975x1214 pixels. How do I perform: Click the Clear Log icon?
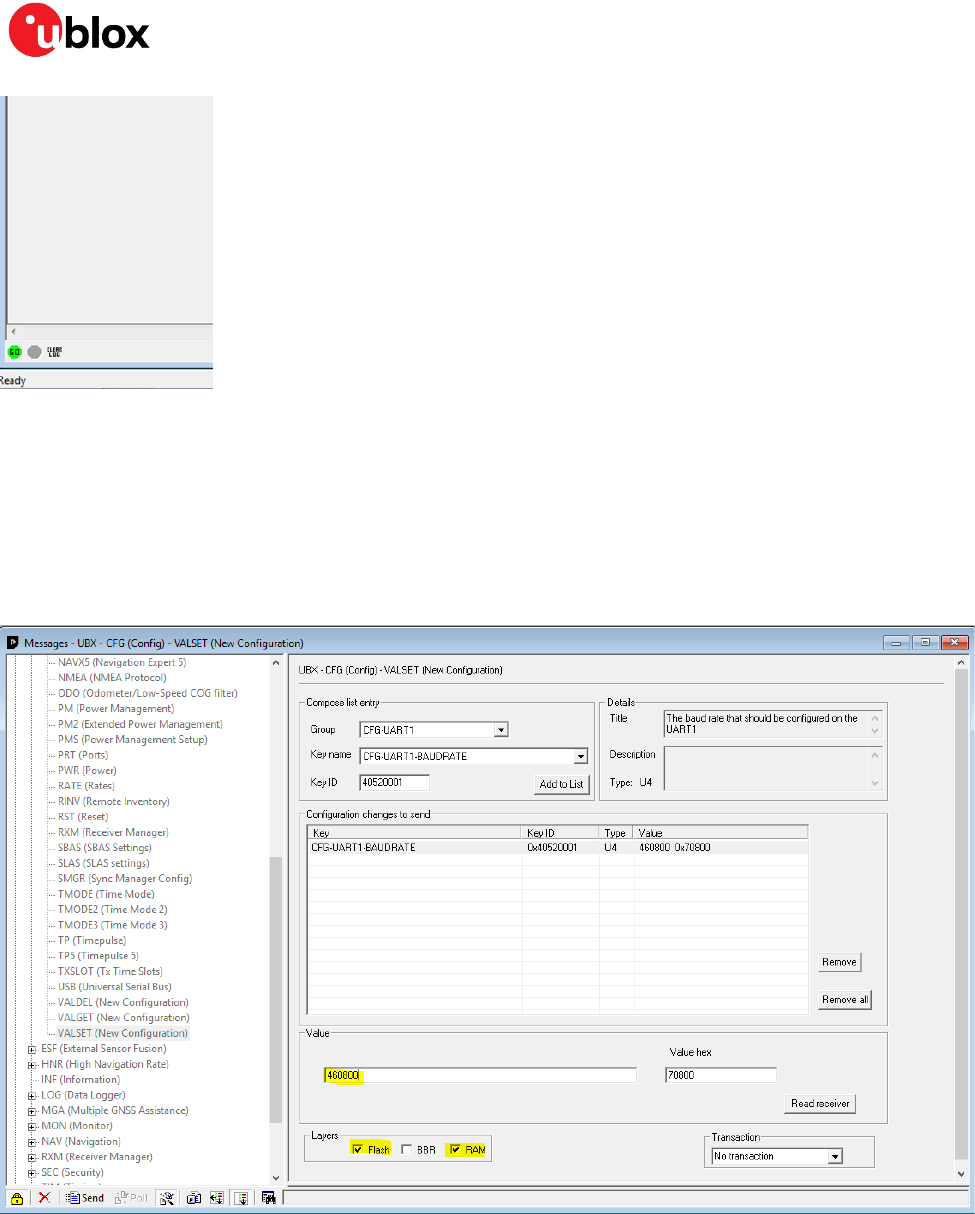(x=54, y=352)
